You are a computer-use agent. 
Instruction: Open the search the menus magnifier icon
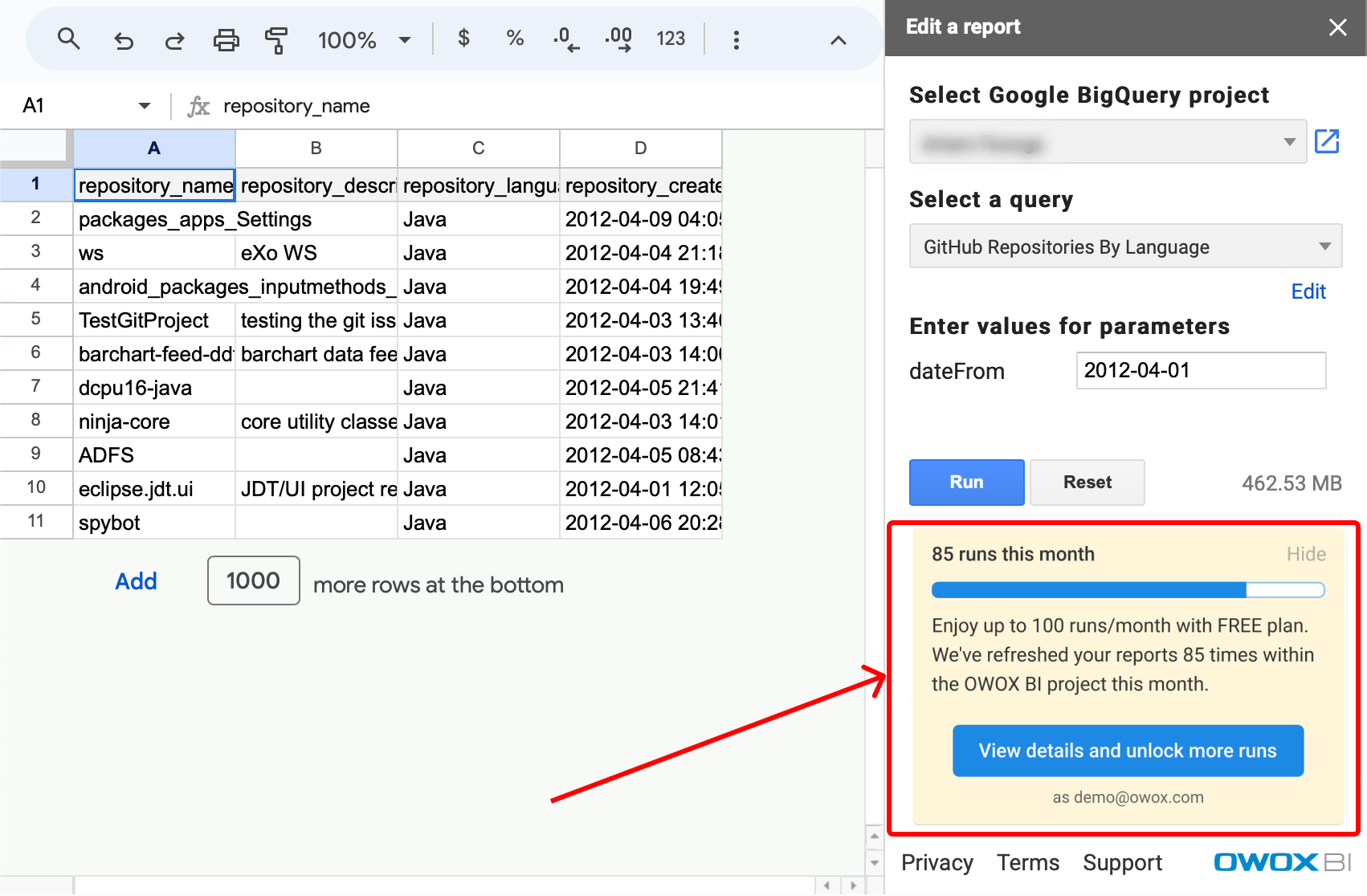click(69, 39)
